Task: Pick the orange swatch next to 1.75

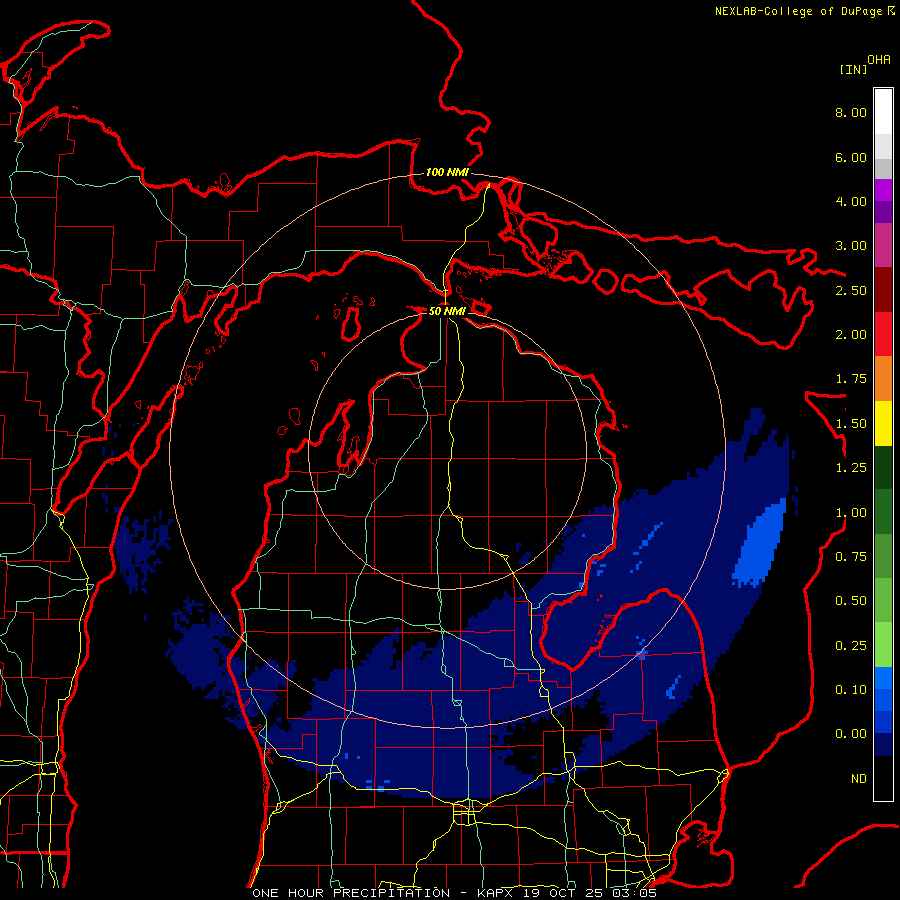Action: click(883, 379)
